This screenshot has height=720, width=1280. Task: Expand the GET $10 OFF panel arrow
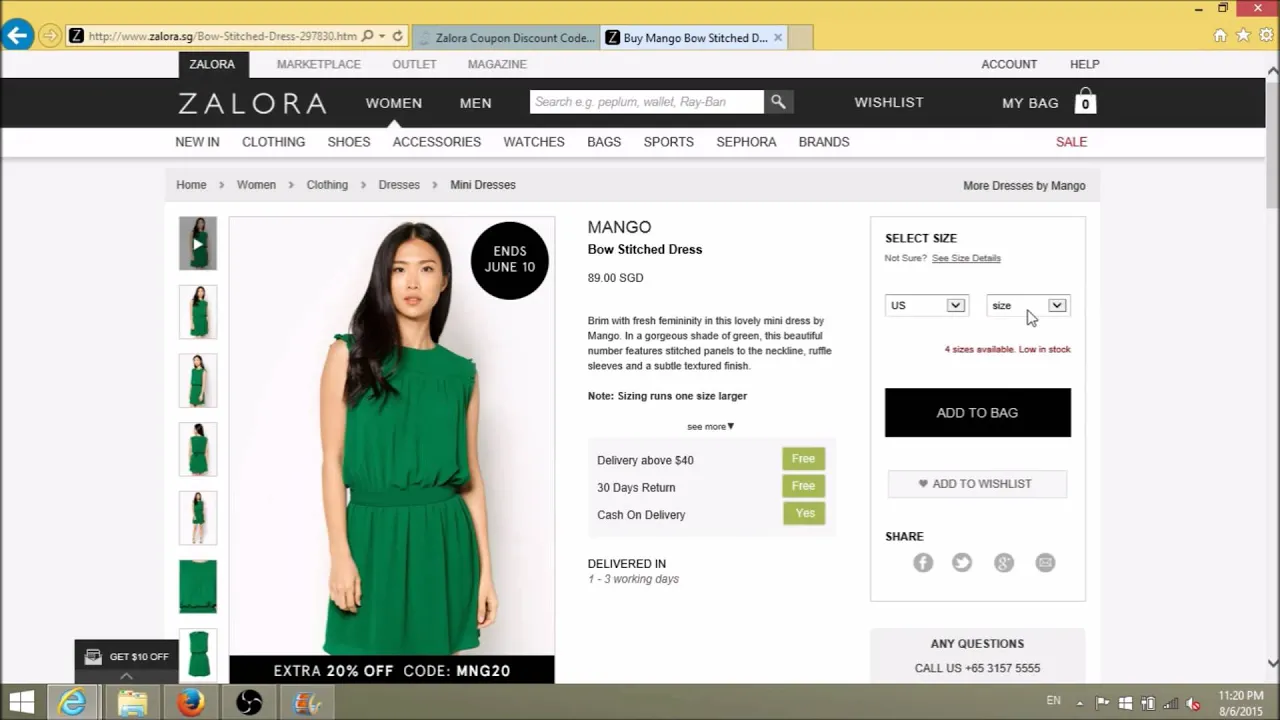coord(126,676)
